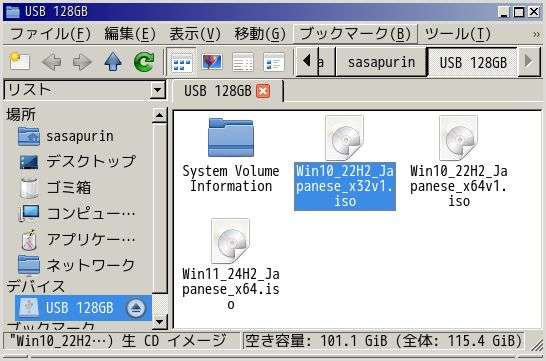Show hidden menus with the » chevron

click(x=536, y=34)
